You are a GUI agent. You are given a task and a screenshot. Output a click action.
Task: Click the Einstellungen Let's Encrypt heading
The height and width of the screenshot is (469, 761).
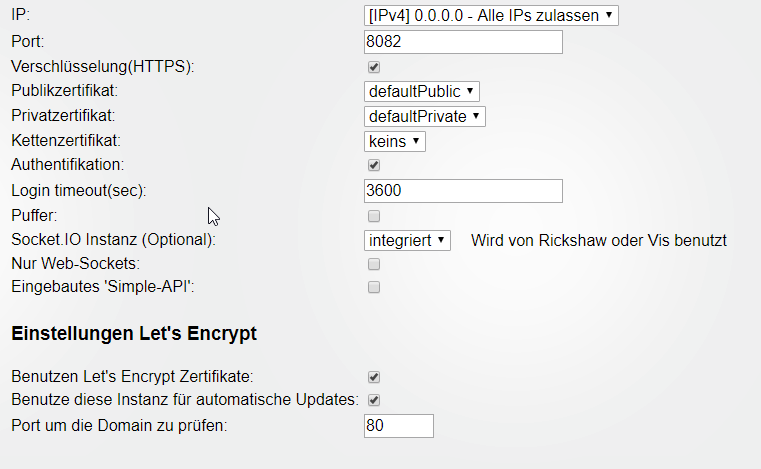pos(133,334)
